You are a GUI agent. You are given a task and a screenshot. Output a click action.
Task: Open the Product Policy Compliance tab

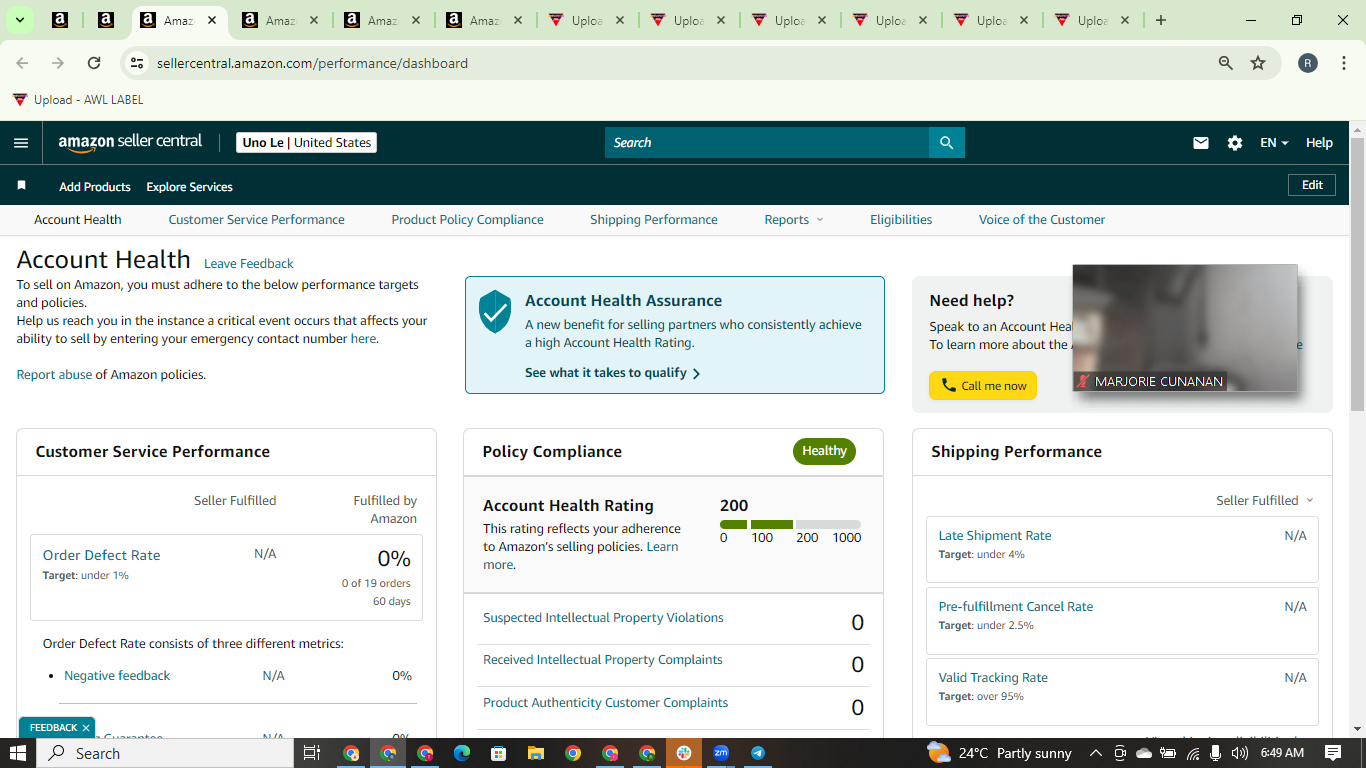[x=467, y=220]
